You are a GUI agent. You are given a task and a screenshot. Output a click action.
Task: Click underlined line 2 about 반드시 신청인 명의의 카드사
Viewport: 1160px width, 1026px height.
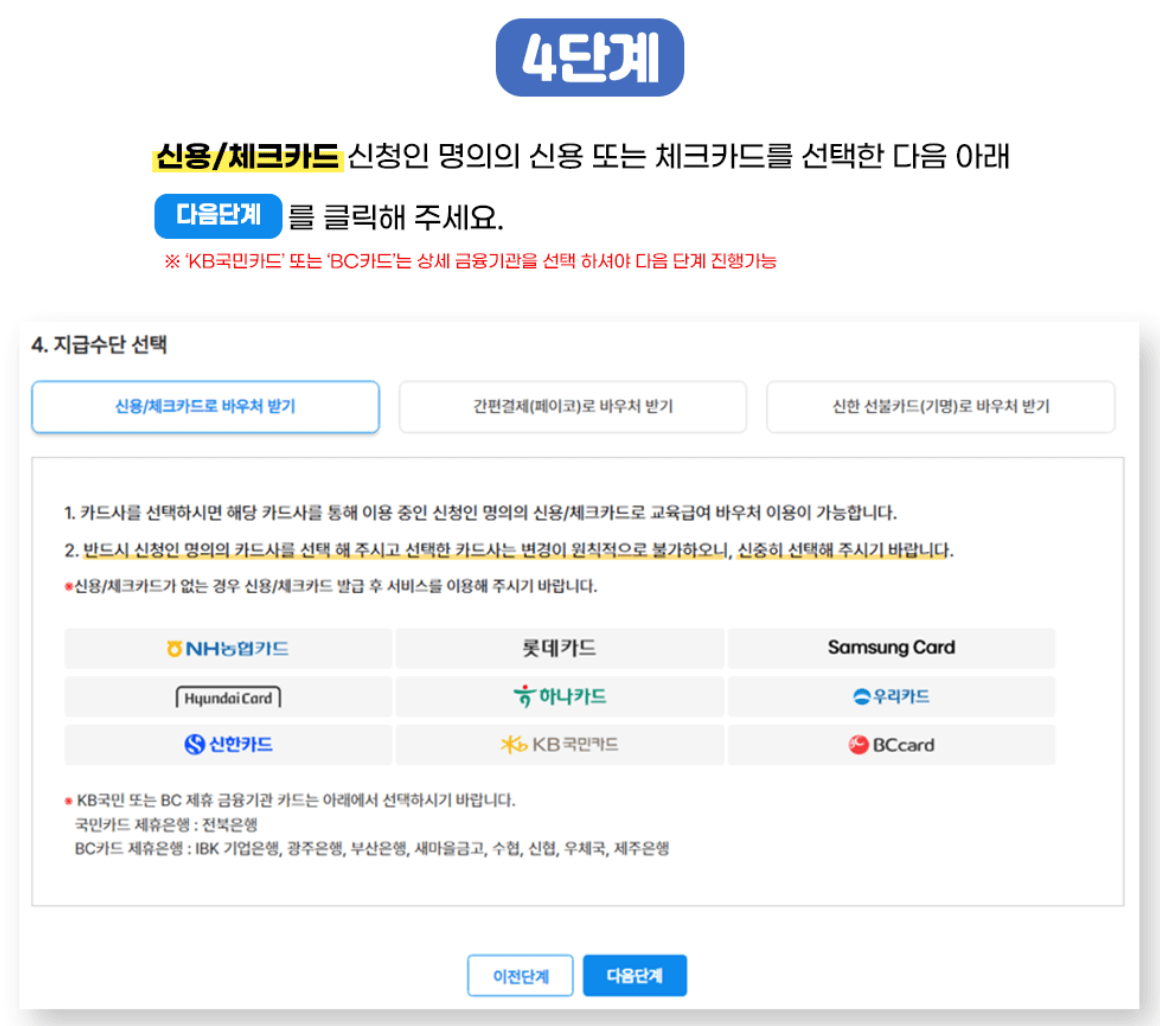point(509,550)
